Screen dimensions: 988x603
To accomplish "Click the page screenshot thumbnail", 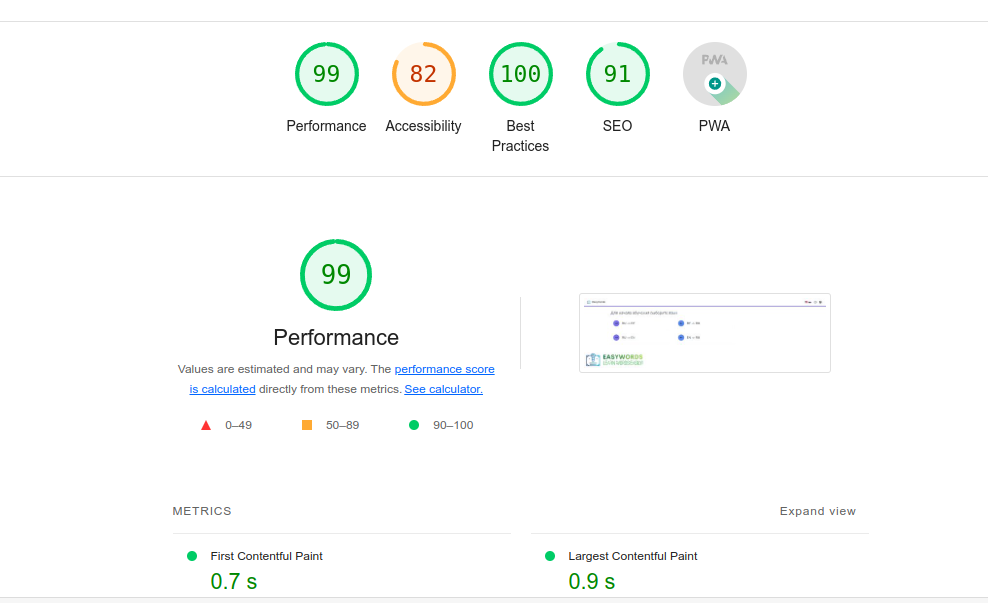I will (704, 333).
